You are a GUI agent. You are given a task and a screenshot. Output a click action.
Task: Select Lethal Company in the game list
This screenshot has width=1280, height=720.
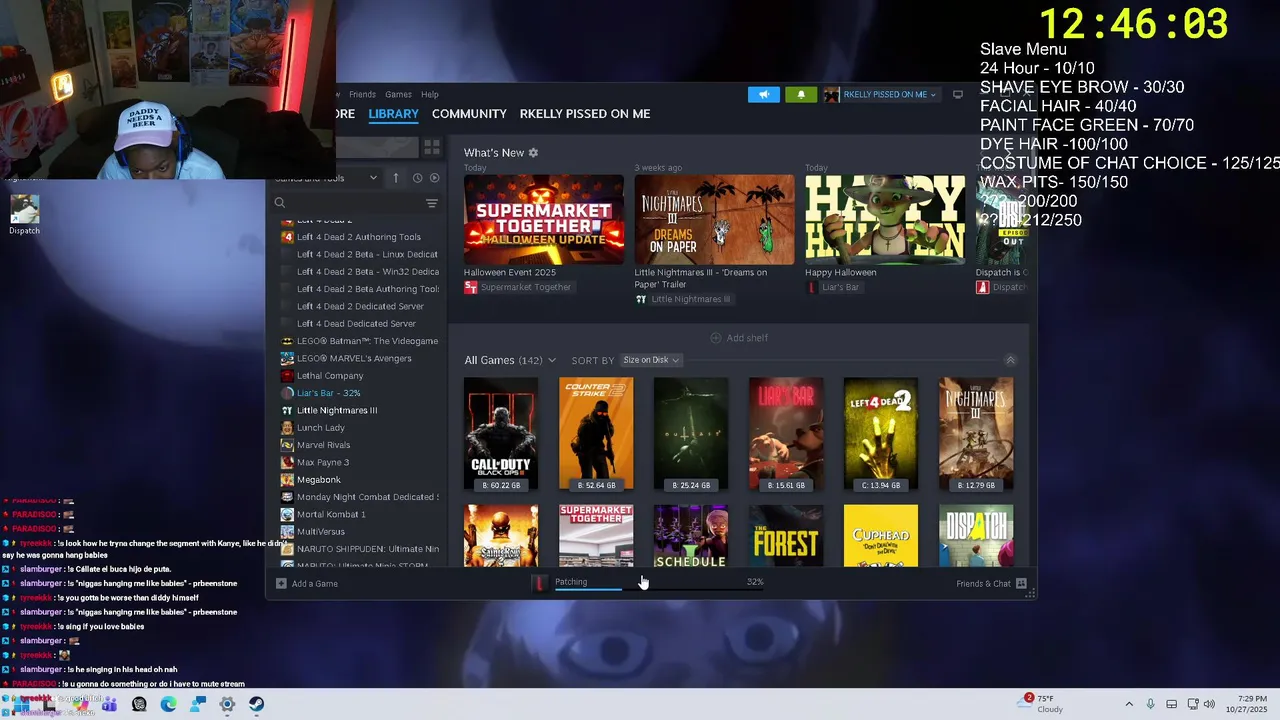[x=330, y=375]
